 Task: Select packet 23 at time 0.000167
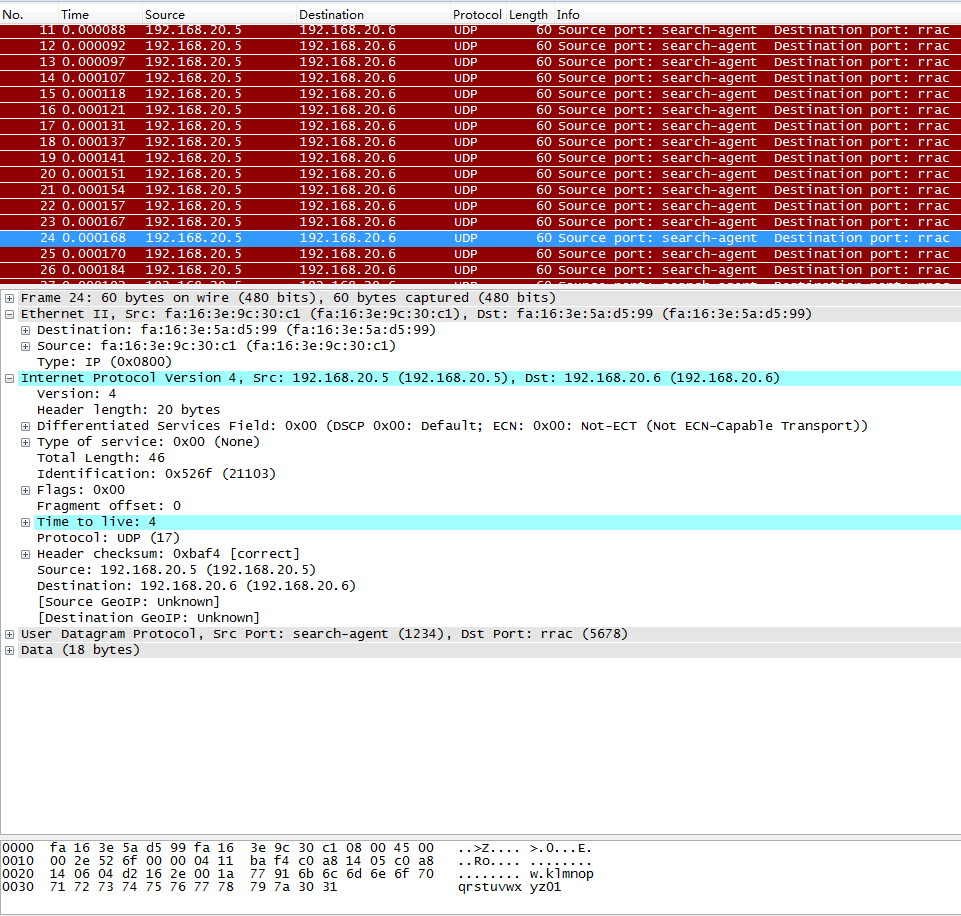pos(480,222)
